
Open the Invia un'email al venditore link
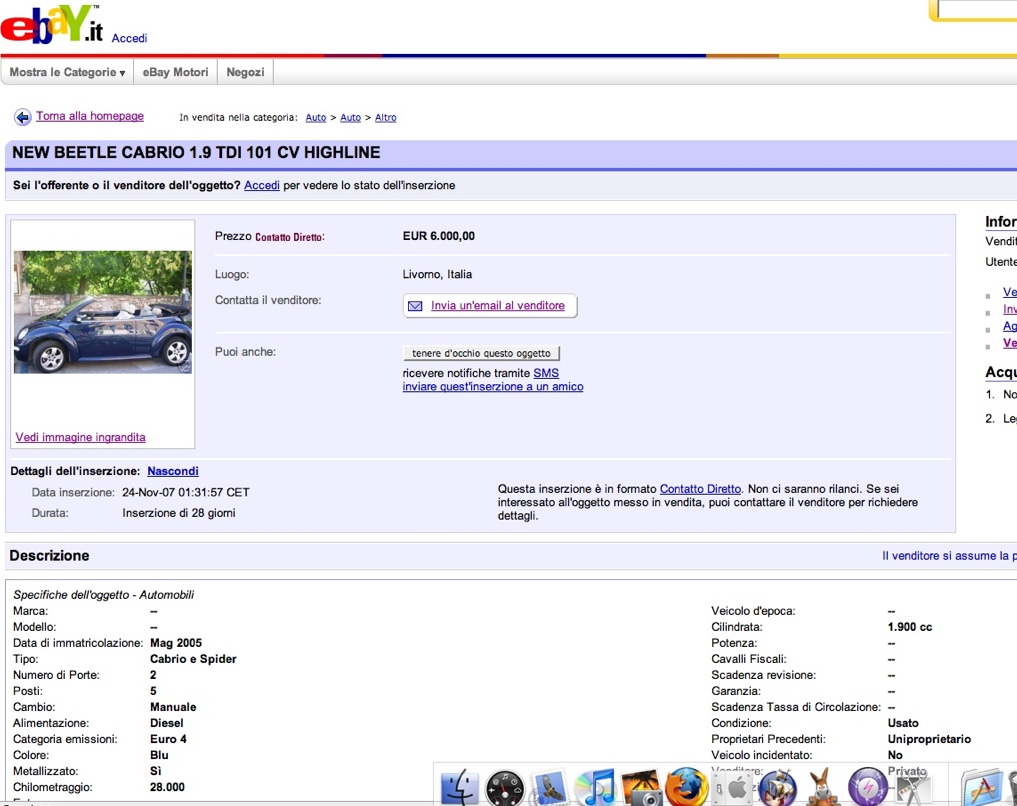point(497,305)
